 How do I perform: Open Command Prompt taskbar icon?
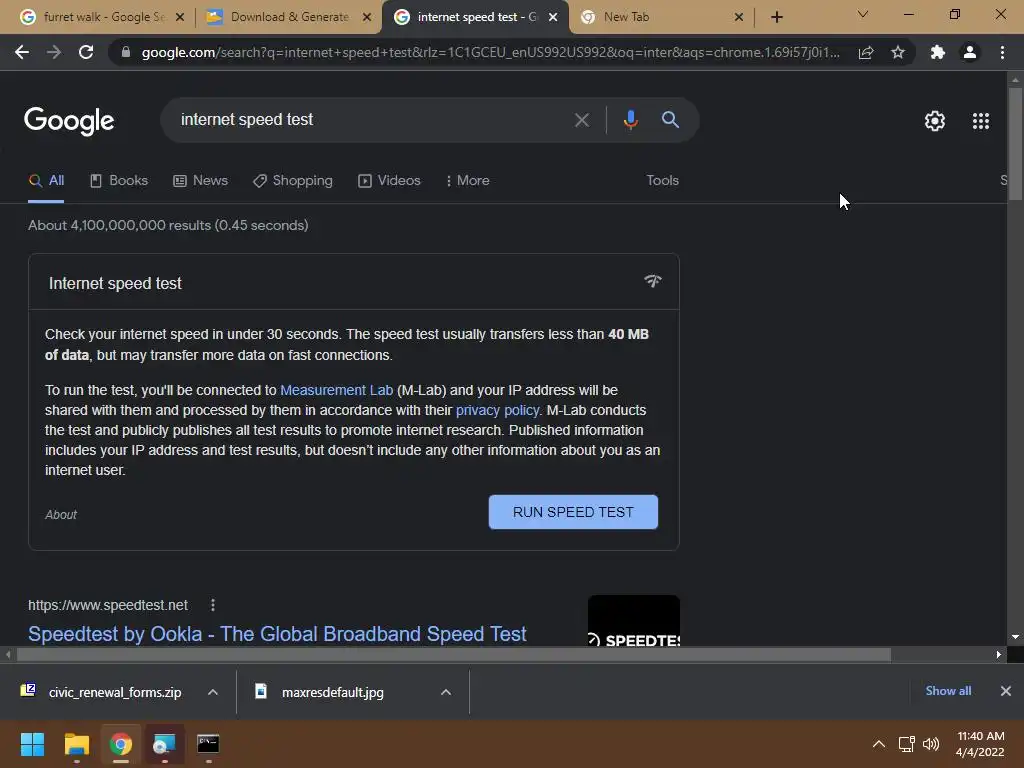click(x=208, y=744)
